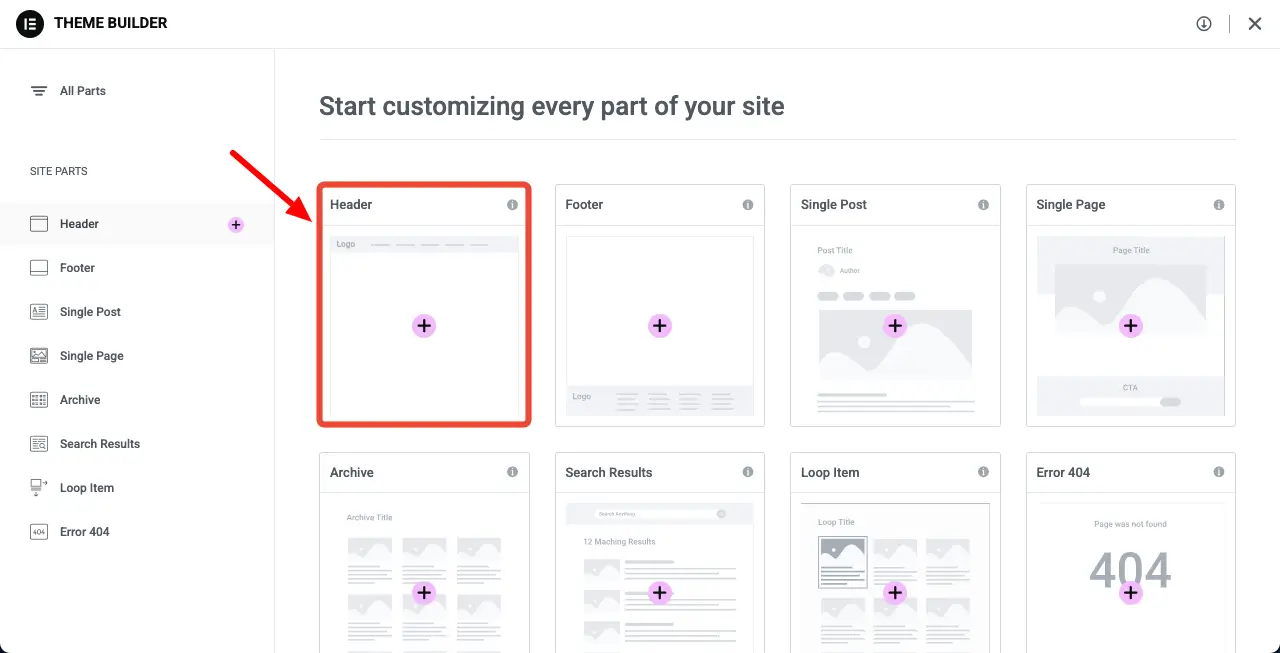This screenshot has width=1280, height=653.
Task: Click info icon on Error 404 card
Action: click(x=1219, y=472)
